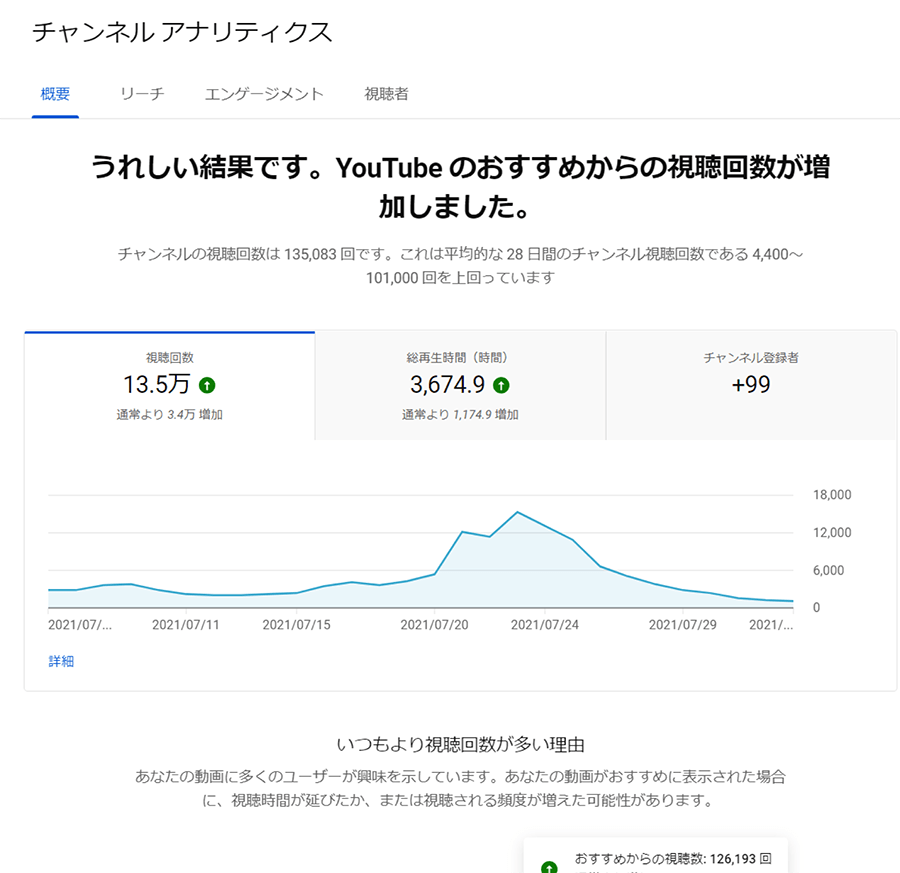The width and height of the screenshot is (900, 873).
Task: Select the 総再生時間(時間) metric card
Action: click(x=460, y=386)
